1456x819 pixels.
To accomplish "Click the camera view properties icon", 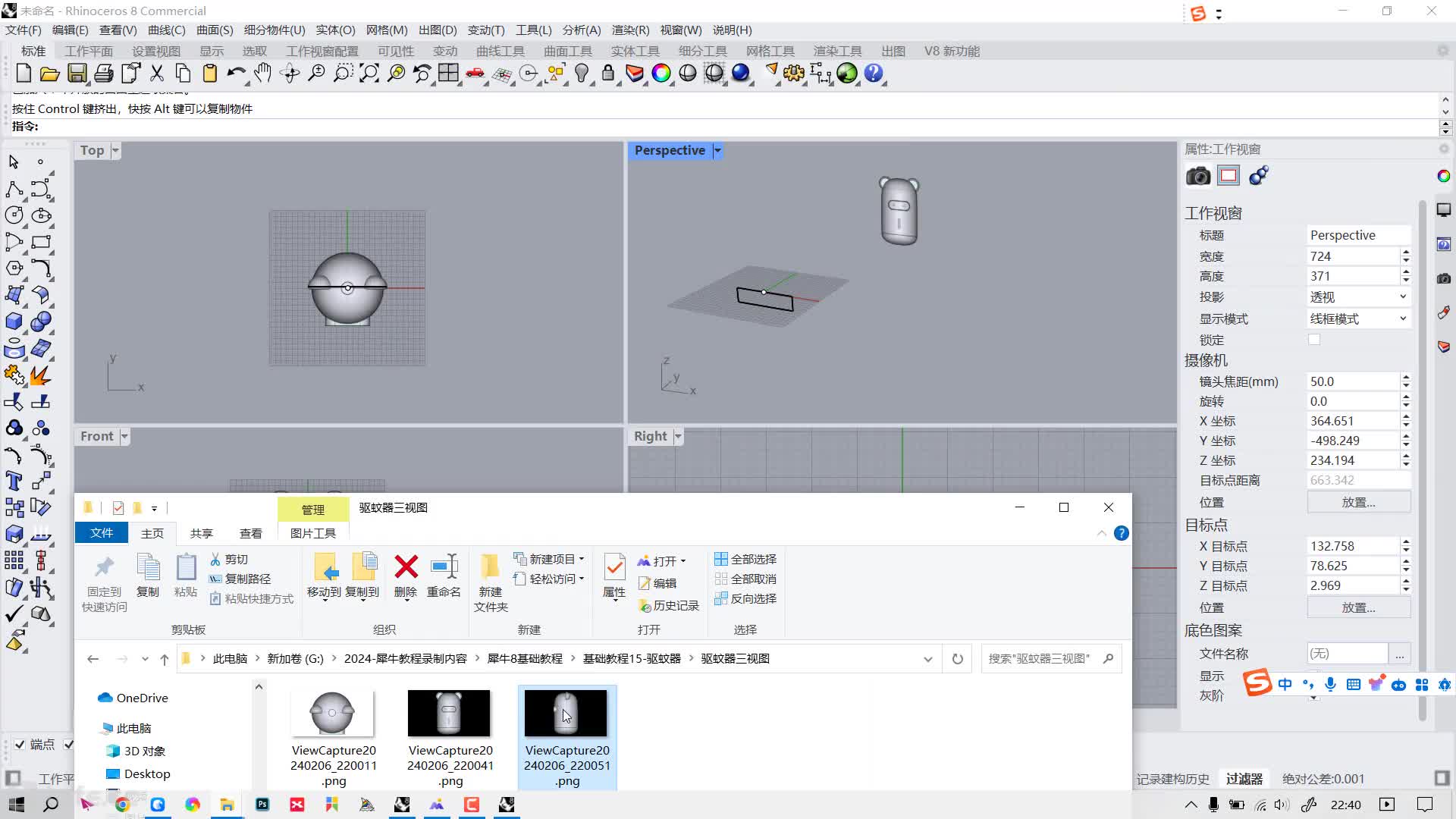I will 1198,176.
